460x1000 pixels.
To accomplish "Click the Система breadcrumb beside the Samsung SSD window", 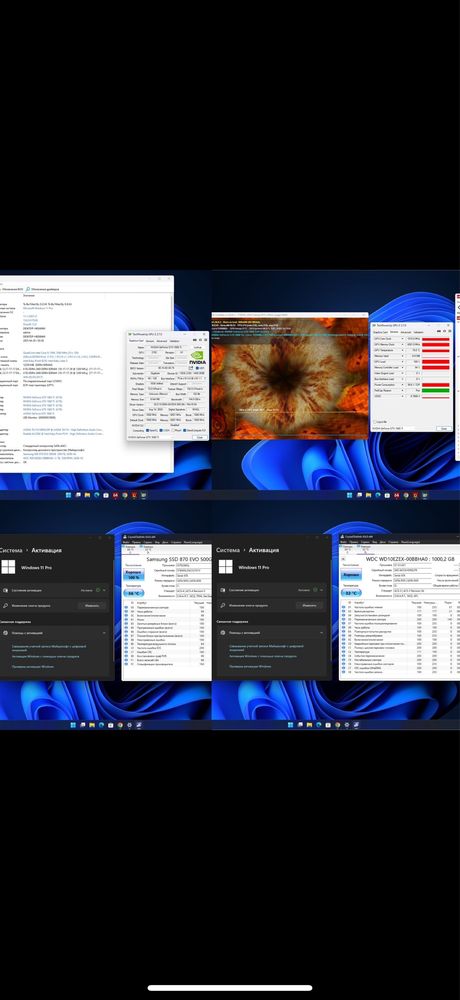I will click(11, 550).
